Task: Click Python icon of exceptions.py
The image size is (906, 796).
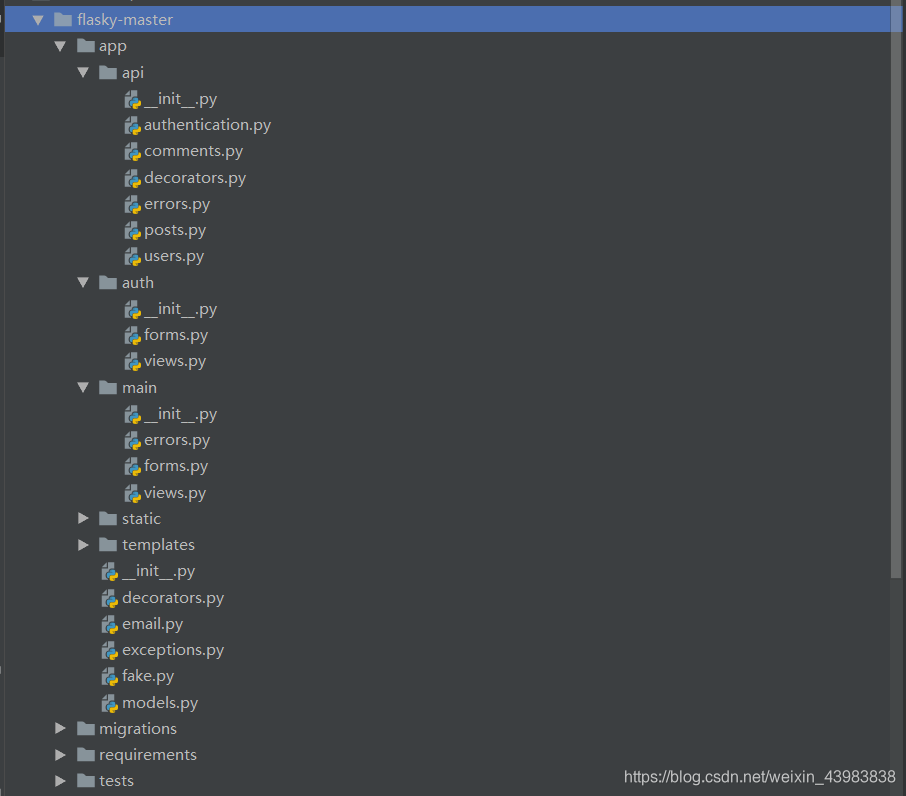Action: [x=110, y=650]
